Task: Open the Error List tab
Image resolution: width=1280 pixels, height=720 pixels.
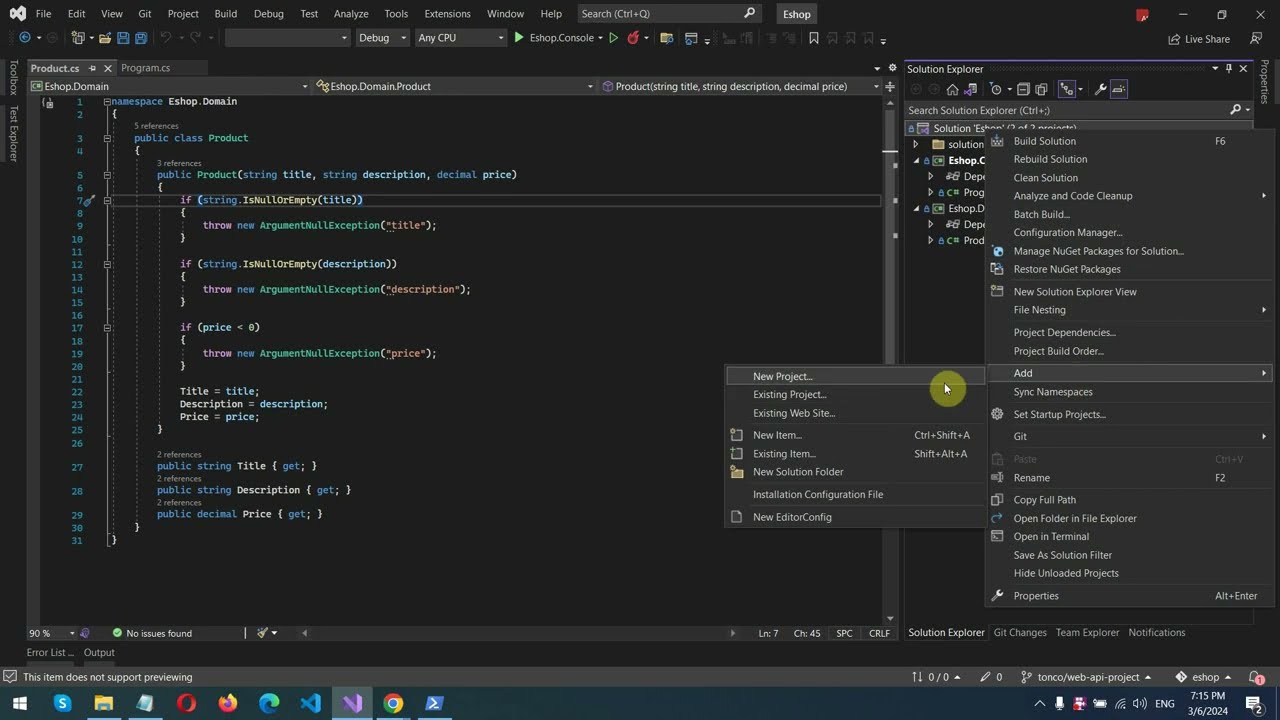Action: click(x=50, y=653)
